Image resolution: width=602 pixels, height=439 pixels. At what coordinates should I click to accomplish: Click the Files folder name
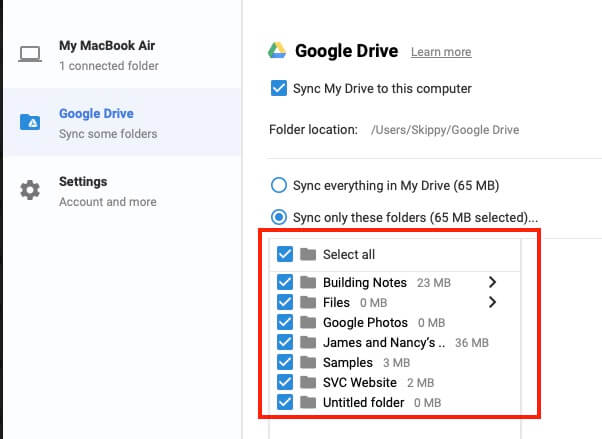coord(336,303)
